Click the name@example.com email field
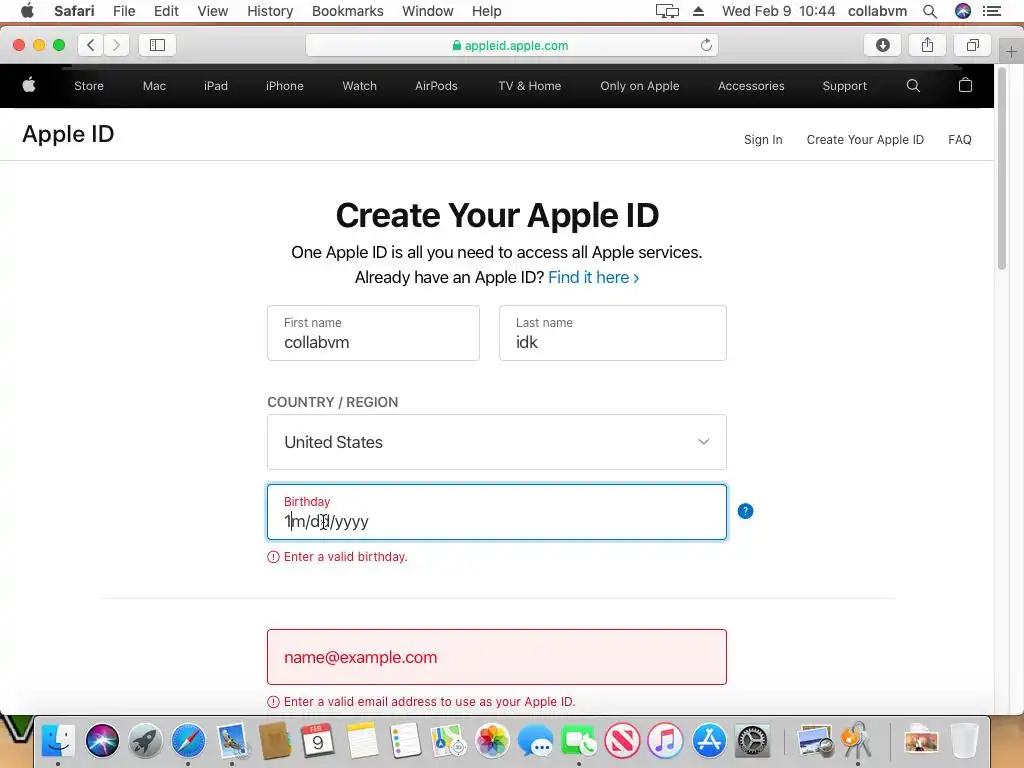The image size is (1024, 768). [x=496, y=657]
